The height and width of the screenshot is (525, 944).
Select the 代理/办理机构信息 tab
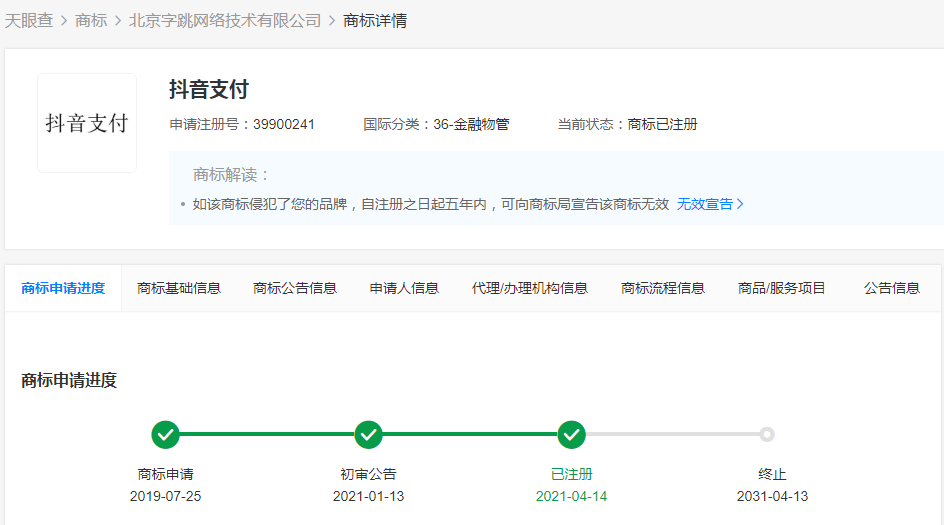point(530,288)
